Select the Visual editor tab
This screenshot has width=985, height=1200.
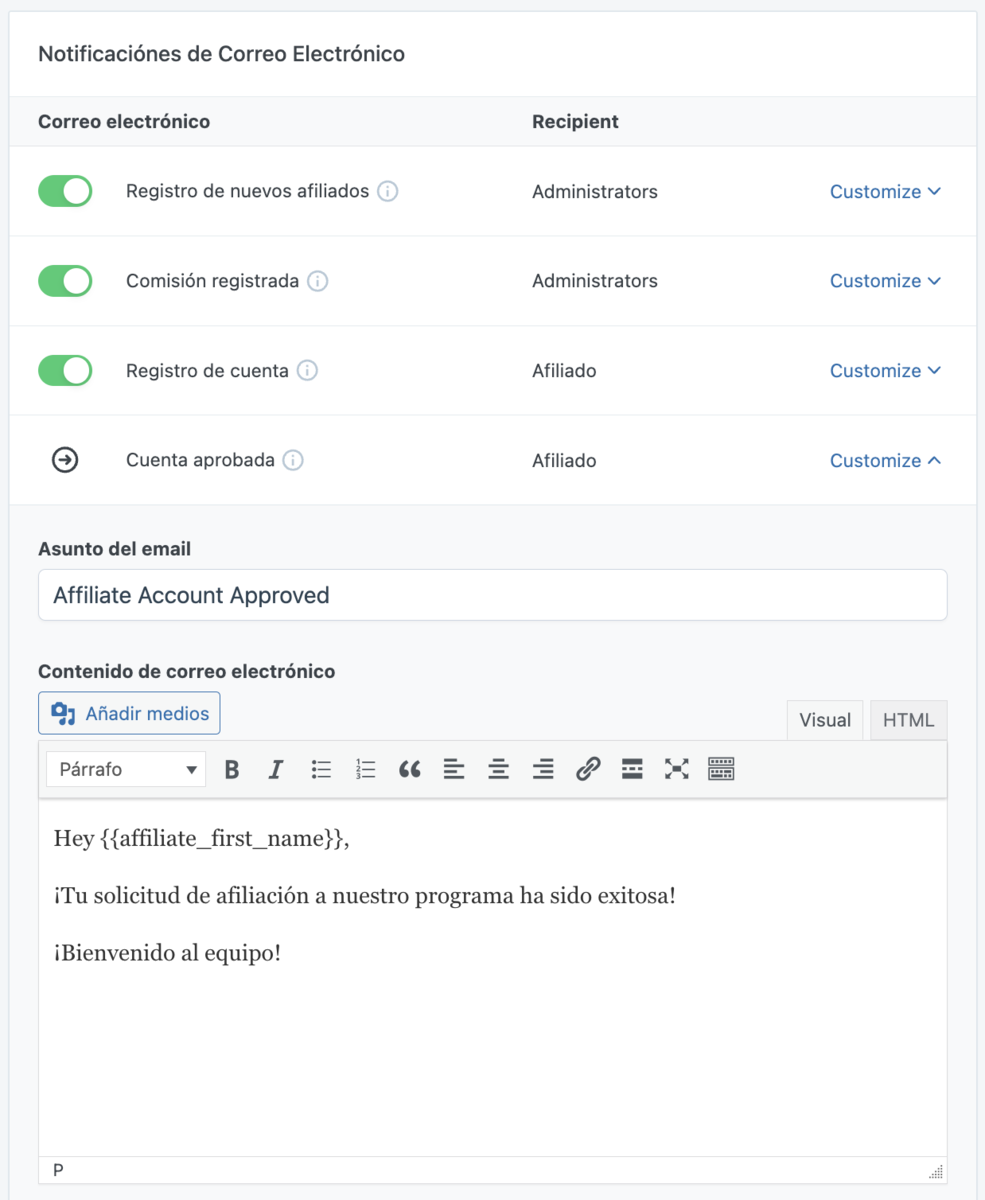coord(825,720)
